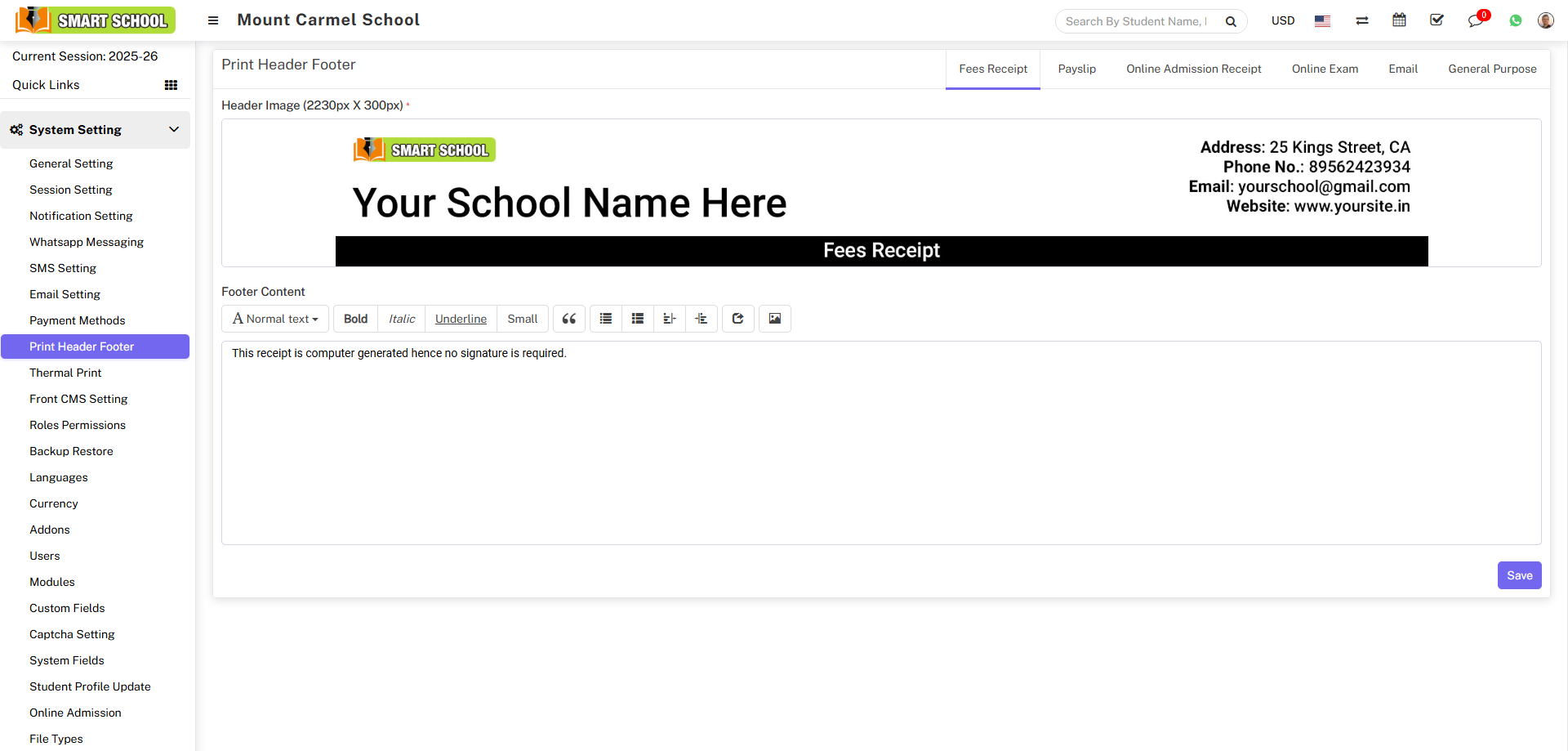Open the WhatsApp icon in top bar

[1516, 20]
